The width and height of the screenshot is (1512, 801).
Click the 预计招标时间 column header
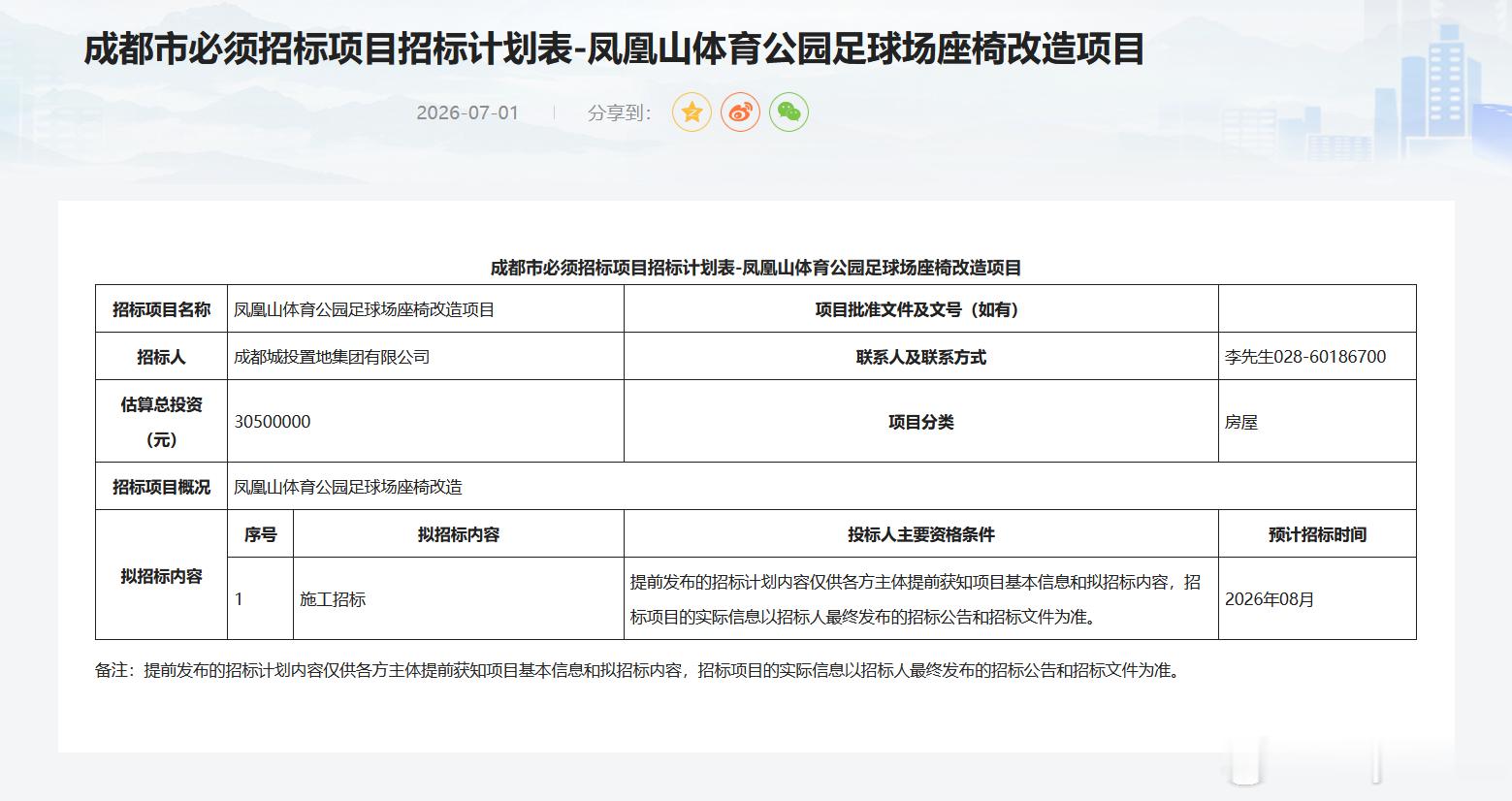click(x=1317, y=534)
